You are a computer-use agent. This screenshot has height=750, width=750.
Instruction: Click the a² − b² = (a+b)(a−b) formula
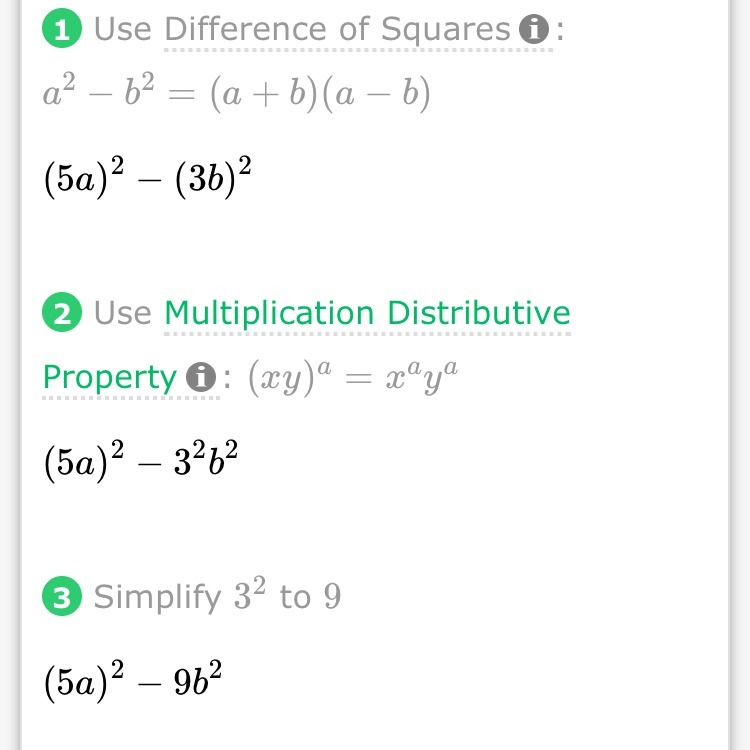236,93
